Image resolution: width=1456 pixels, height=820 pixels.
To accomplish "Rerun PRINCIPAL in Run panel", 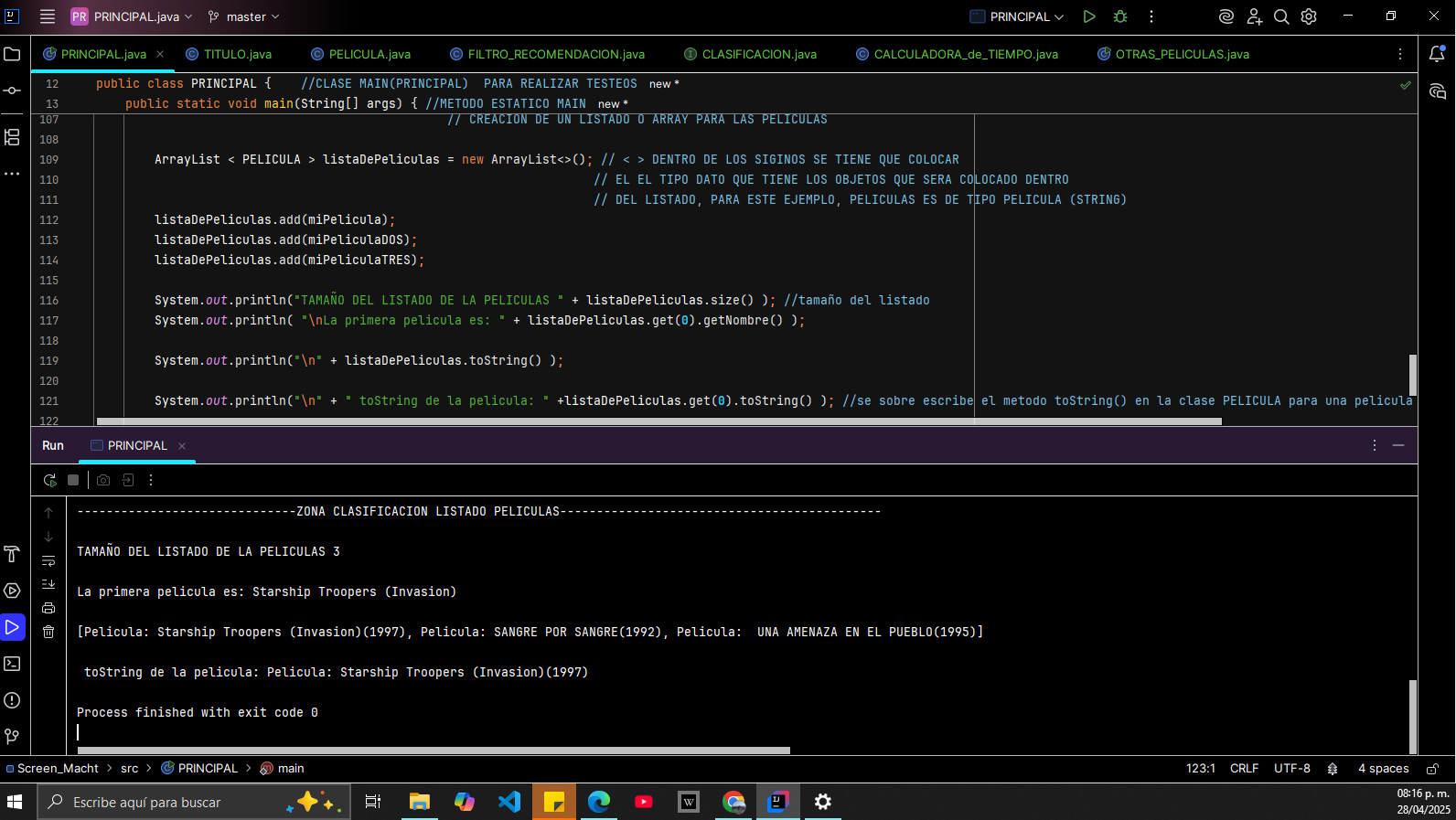I will tap(49, 480).
